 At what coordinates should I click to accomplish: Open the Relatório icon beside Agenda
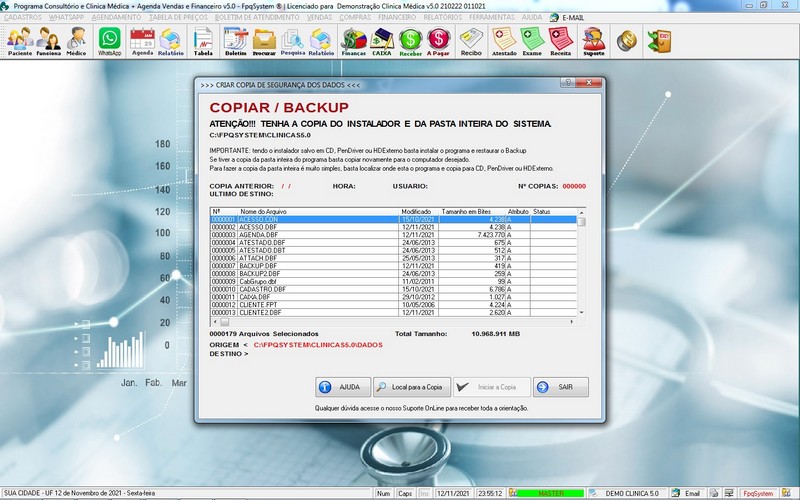(x=170, y=41)
